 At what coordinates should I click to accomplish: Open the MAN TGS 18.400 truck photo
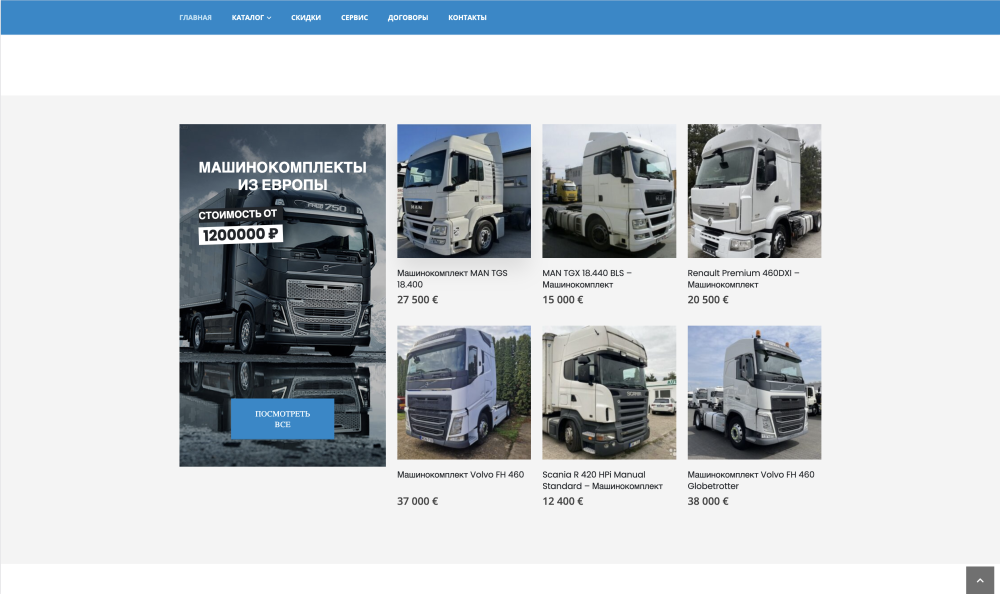click(x=463, y=191)
